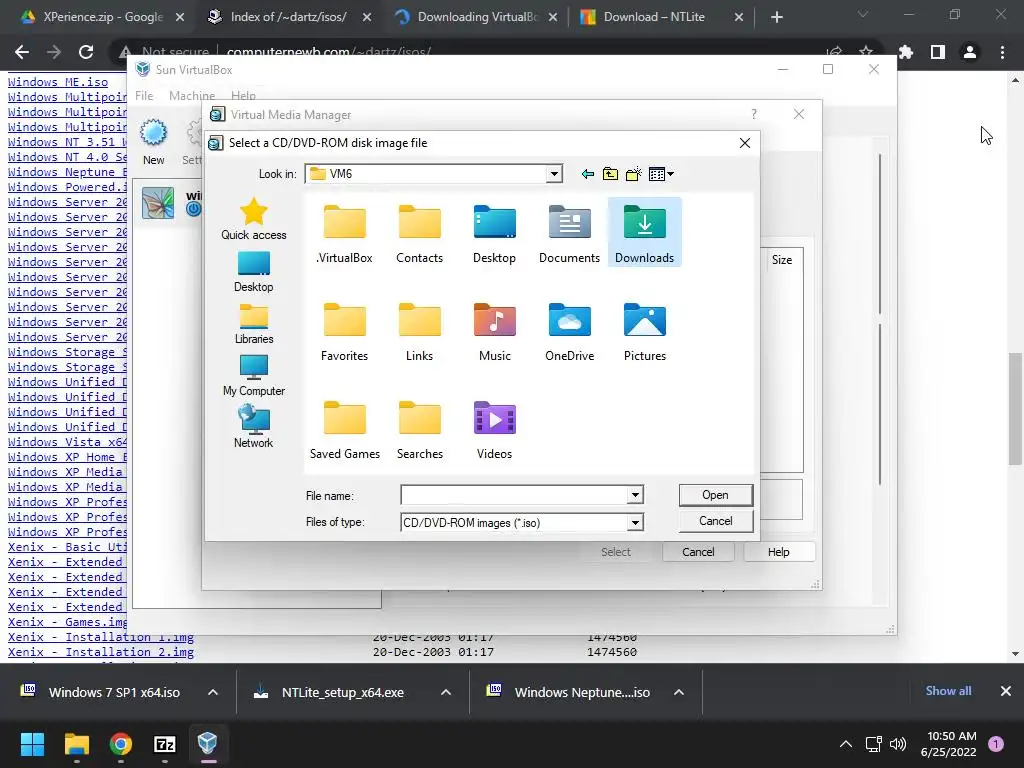This screenshot has width=1024, height=768.
Task: Close the Select CD/DVD-ROM dialog
Action: (x=744, y=143)
